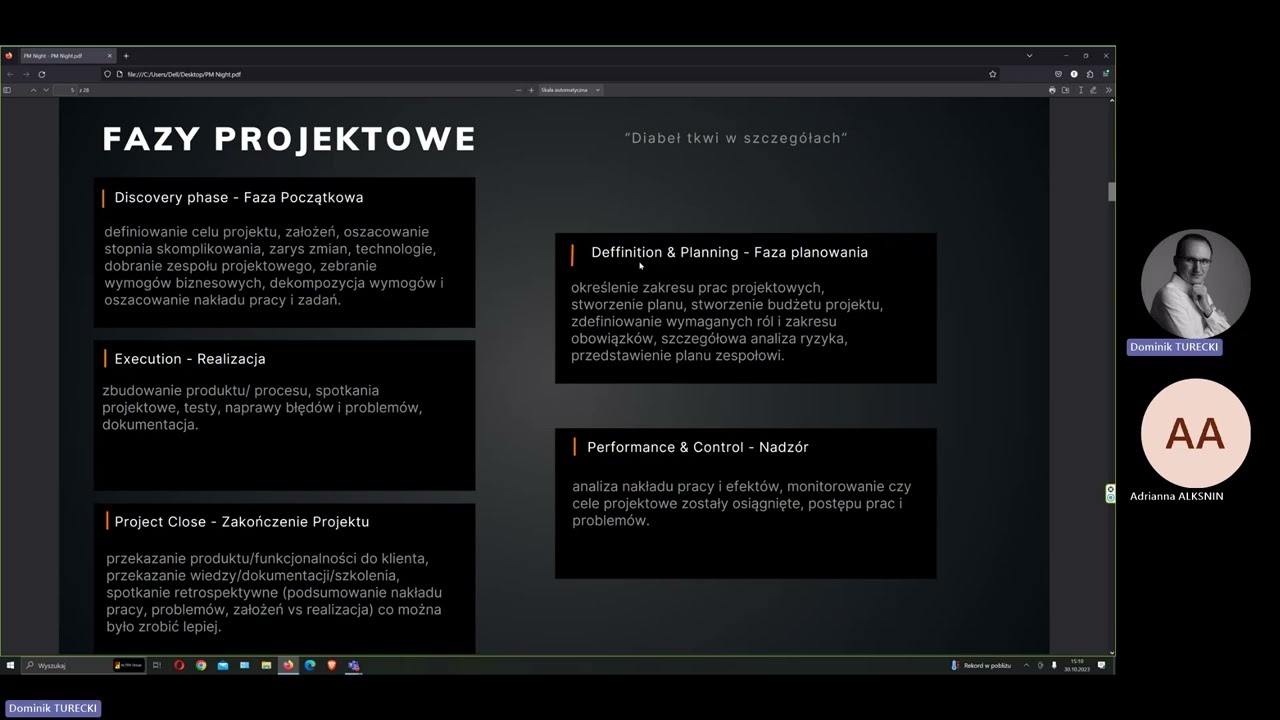Zoom out the PDF document
Viewport: 1280px width, 720px height.
coord(518,90)
